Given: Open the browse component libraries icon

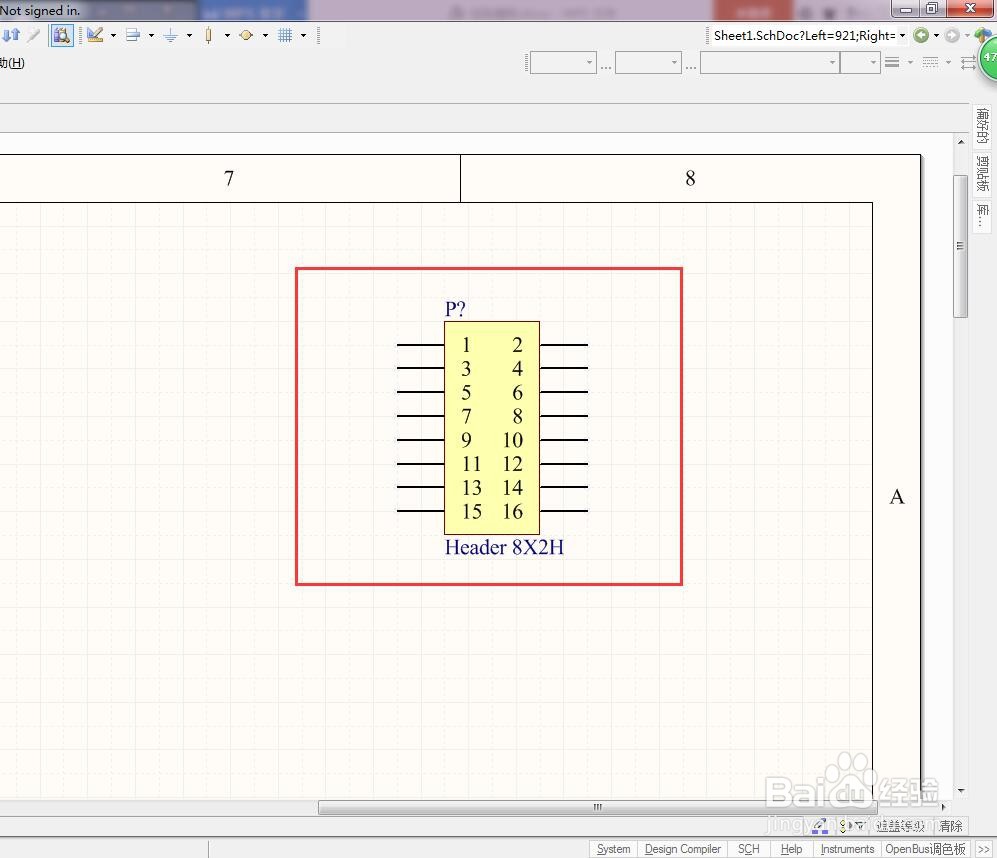Looking at the screenshot, I should coord(62,35).
